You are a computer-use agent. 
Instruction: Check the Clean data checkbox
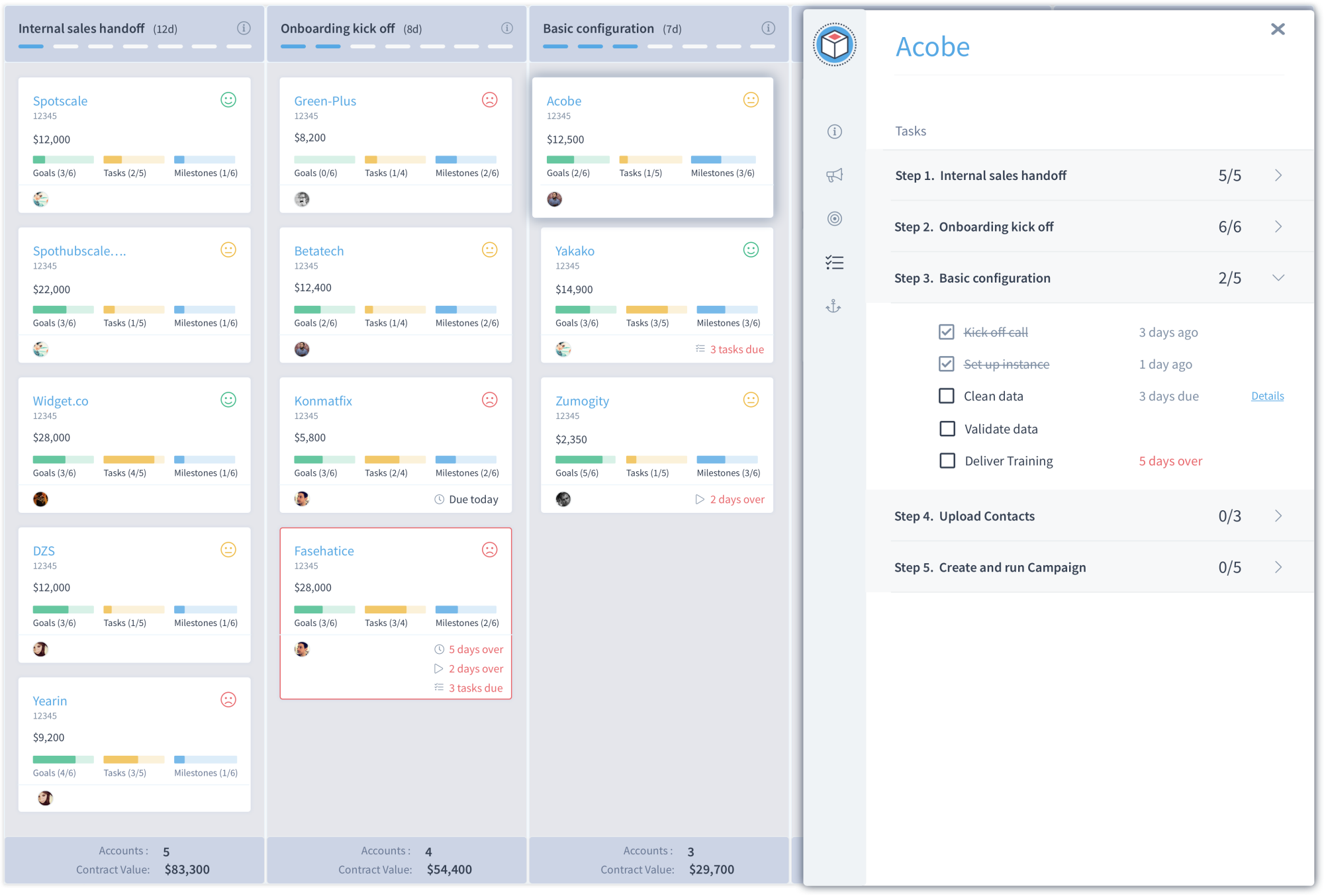pyautogui.click(x=947, y=396)
